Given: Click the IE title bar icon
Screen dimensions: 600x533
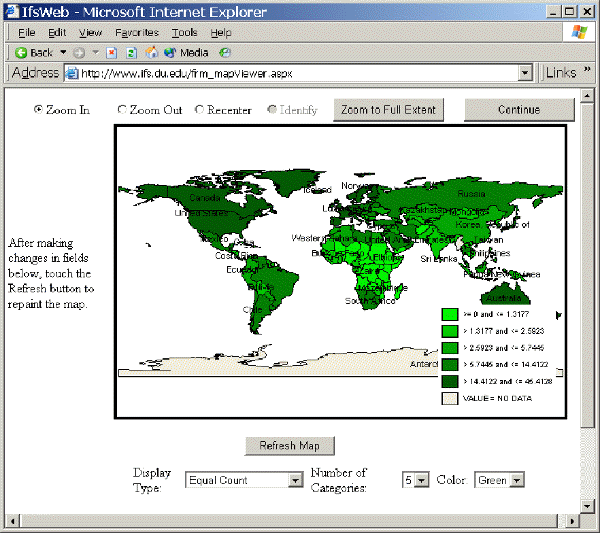Looking at the screenshot, I should [11, 11].
